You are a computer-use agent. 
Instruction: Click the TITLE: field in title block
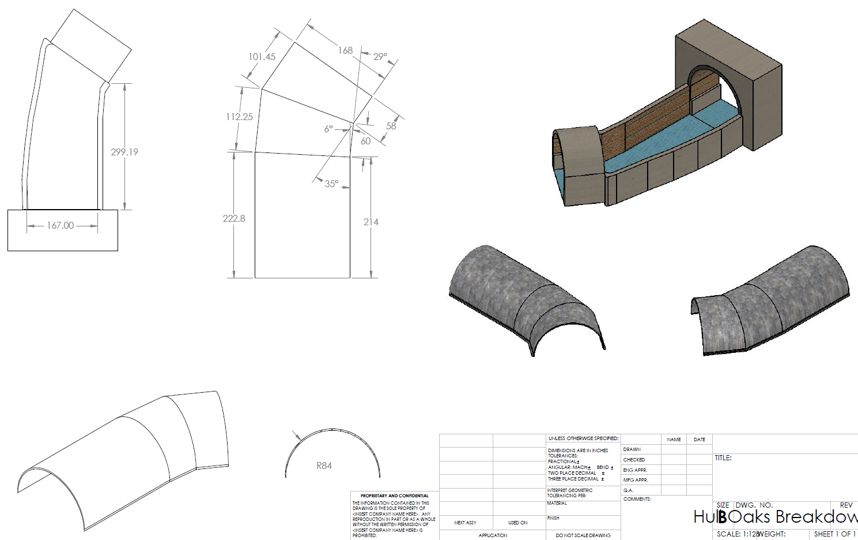click(724, 458)
